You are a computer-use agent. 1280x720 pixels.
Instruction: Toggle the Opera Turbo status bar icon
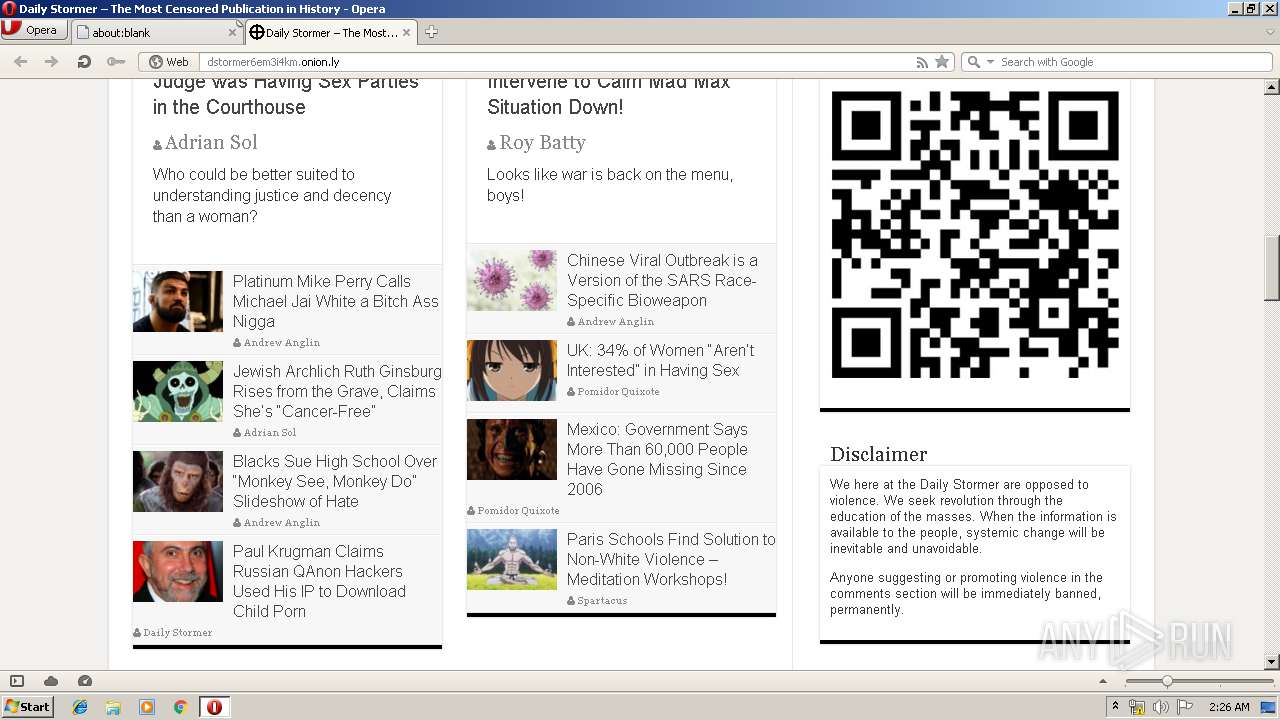coord(85,681)
